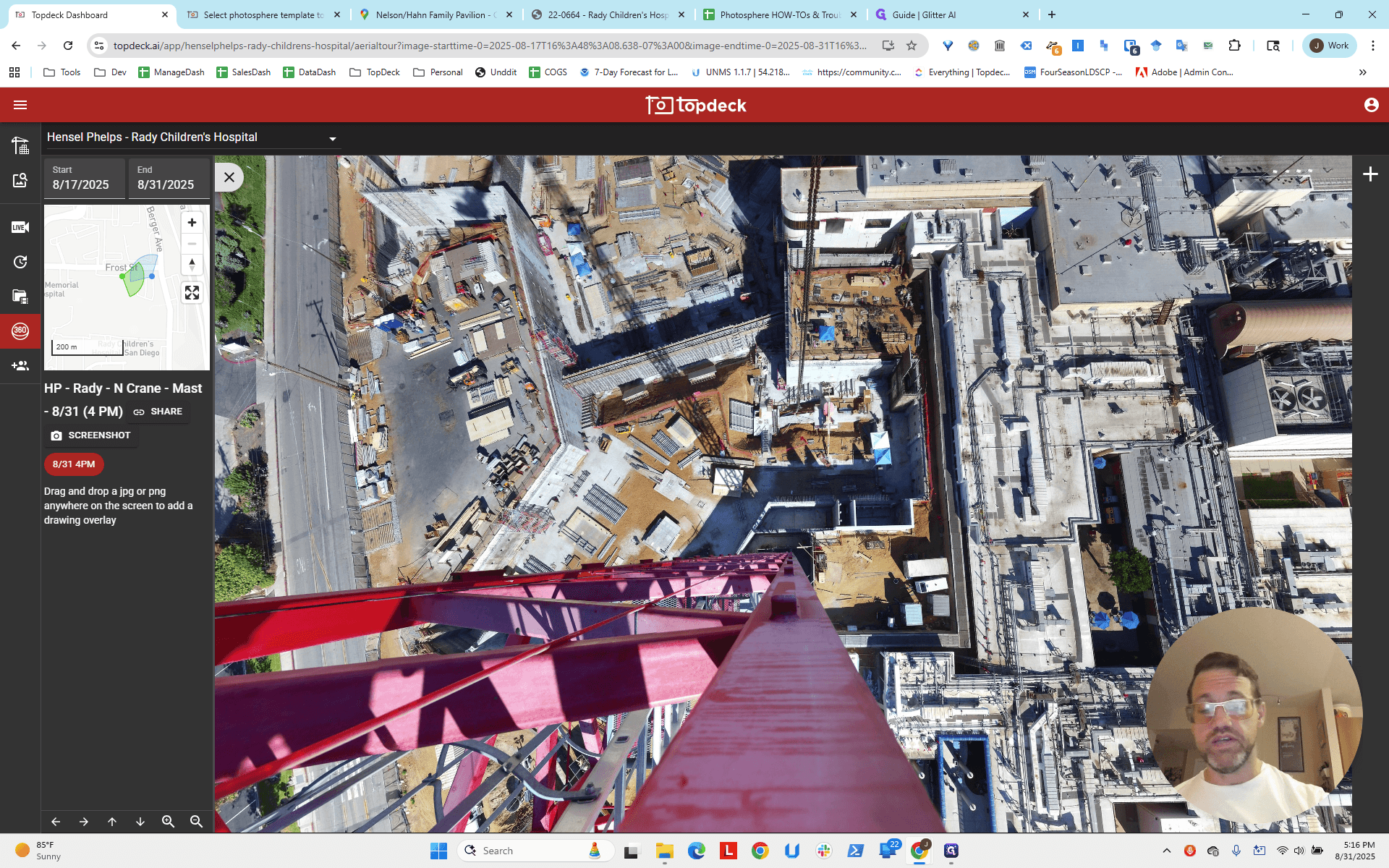Image resolution: width=1389 pixels, height=868 pixels.
Task: Close the photosphere viewer with X
Action: pos(229,177)
